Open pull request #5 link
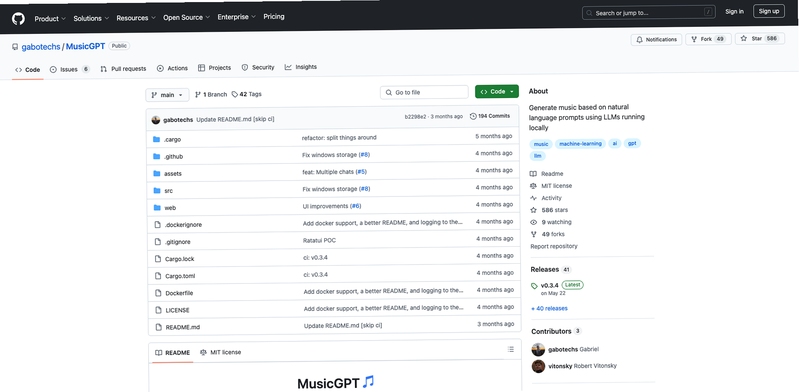The width and height of the screenshot is (800, 392). point(361,172)
